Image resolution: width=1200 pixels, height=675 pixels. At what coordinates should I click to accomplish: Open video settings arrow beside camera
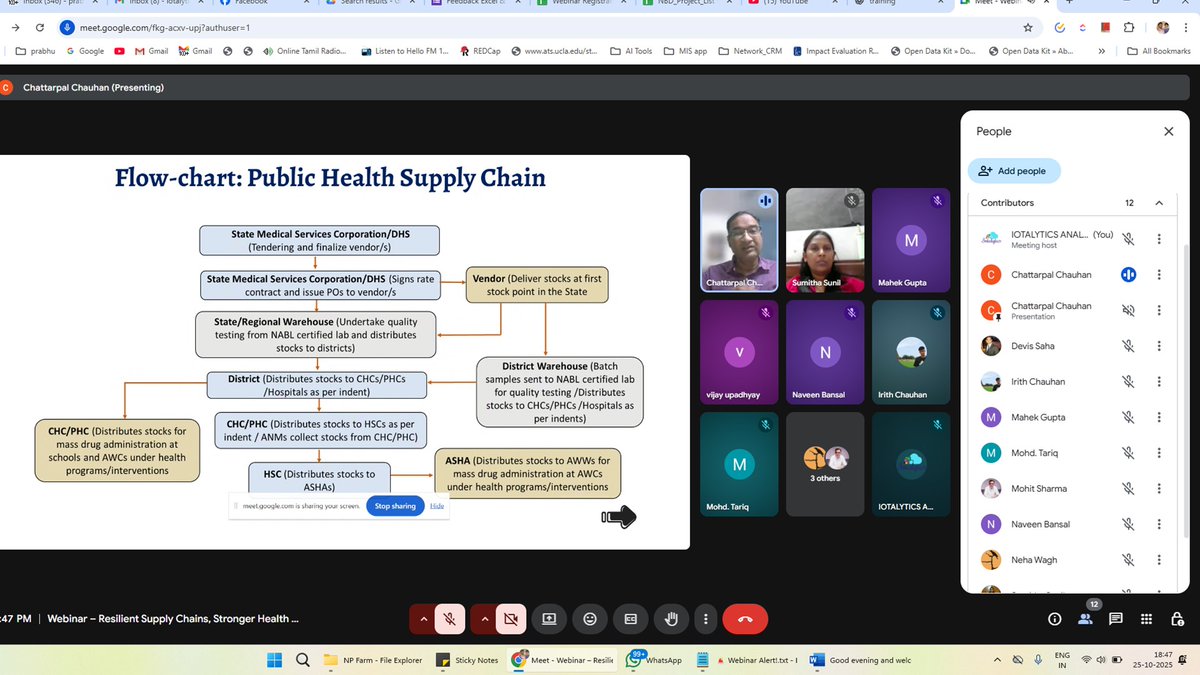coord(483,619)
